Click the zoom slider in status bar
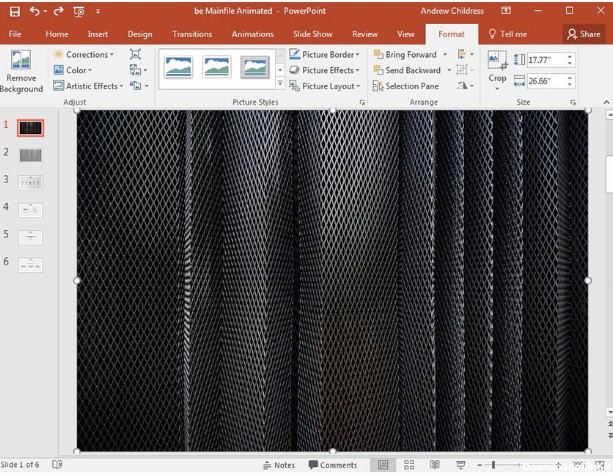Image resolution: width=613 pixels, height=473 pixels. [x=493, y=465]
